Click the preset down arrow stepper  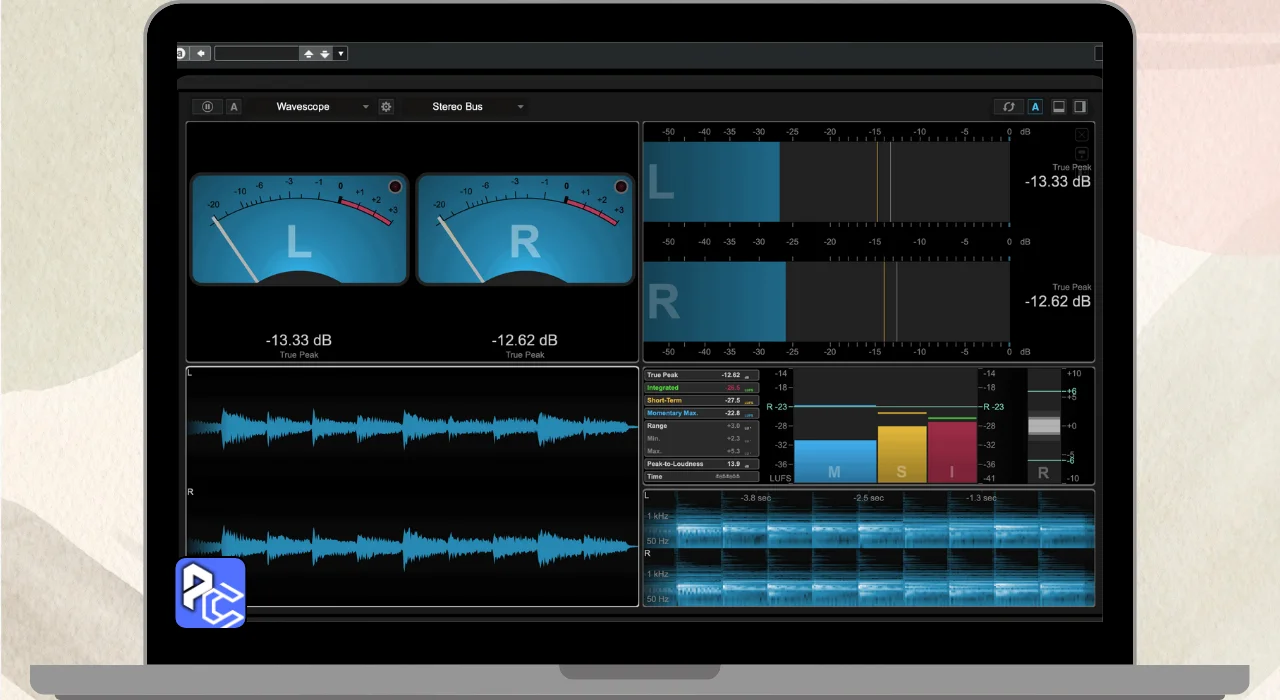pos(325,54)
